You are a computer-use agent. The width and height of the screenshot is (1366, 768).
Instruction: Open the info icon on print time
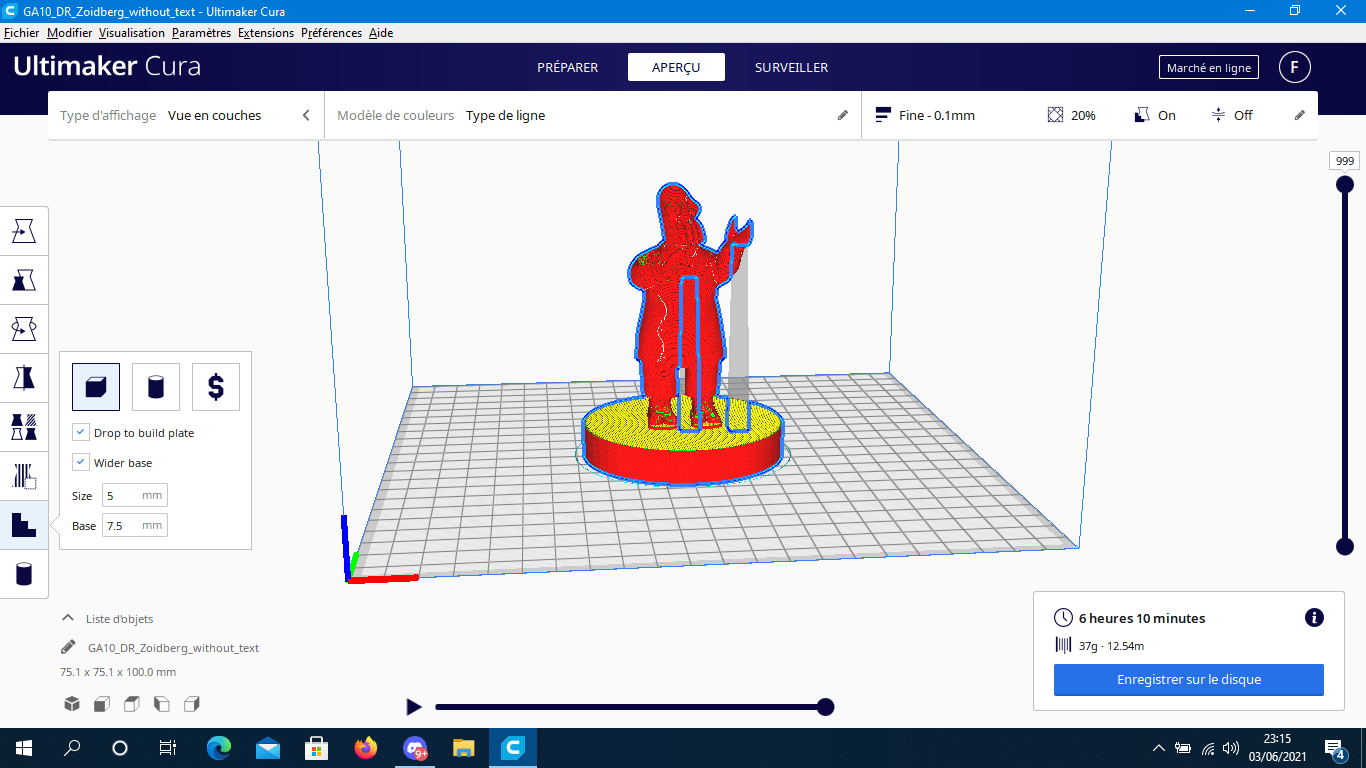click(x=1314, y=618)
